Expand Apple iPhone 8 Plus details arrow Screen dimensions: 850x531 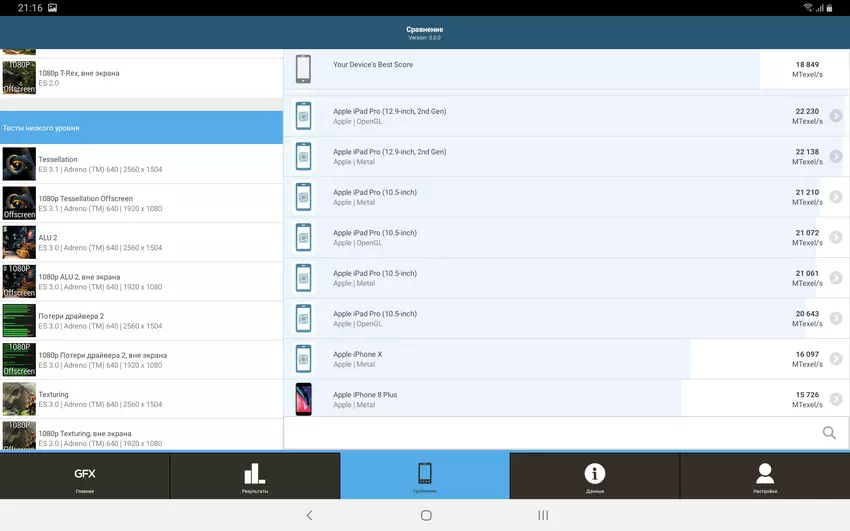point(836,399)
